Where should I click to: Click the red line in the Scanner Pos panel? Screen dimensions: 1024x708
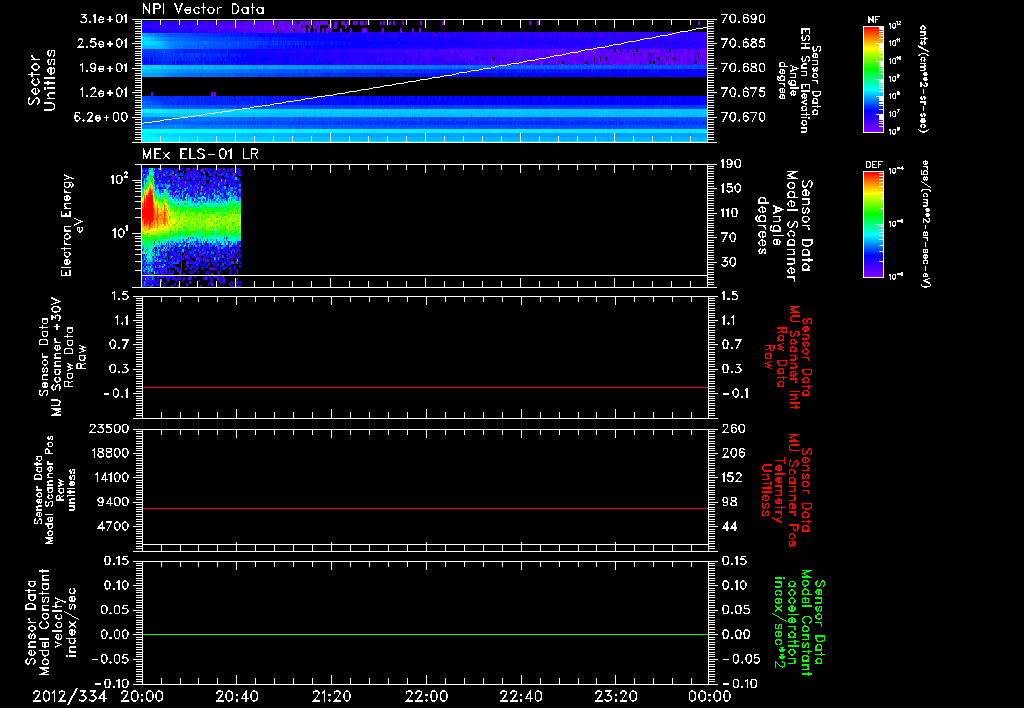[x=424, y=508]
